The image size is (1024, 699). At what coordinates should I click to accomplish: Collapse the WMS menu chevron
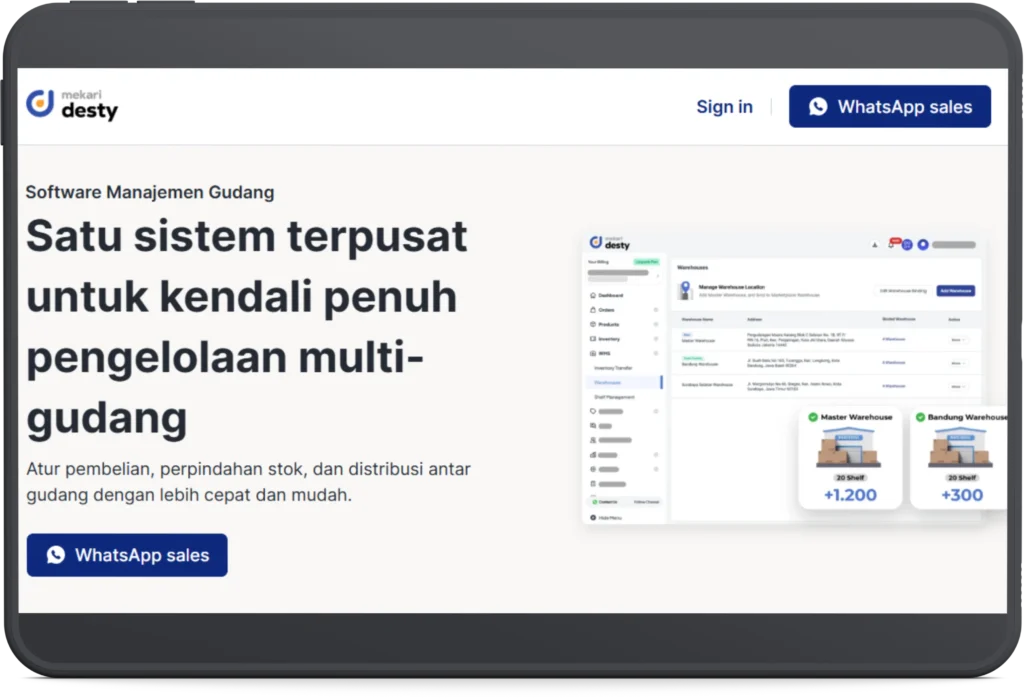tap(656, 353)
